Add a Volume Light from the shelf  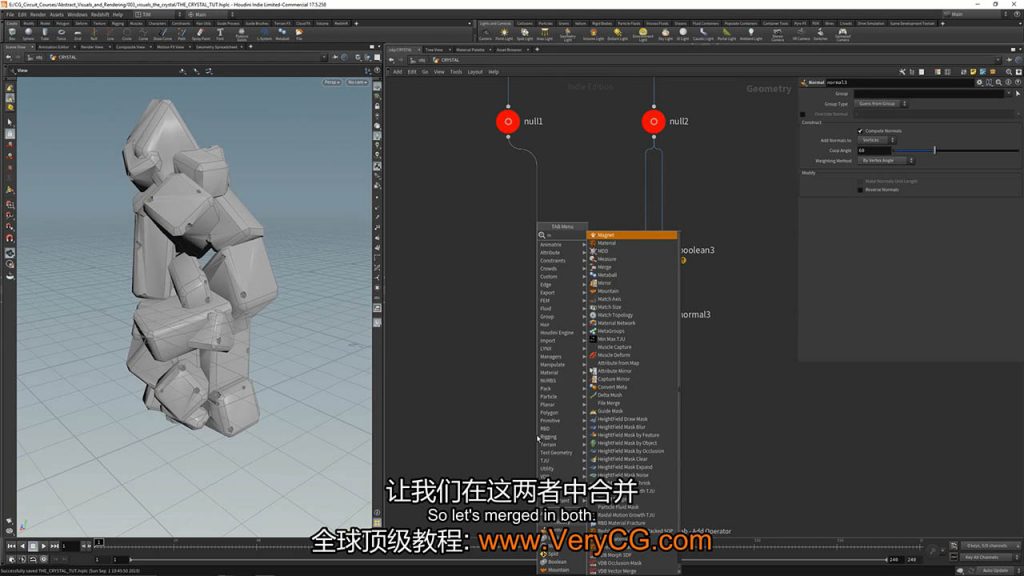(x=593, y=34)
